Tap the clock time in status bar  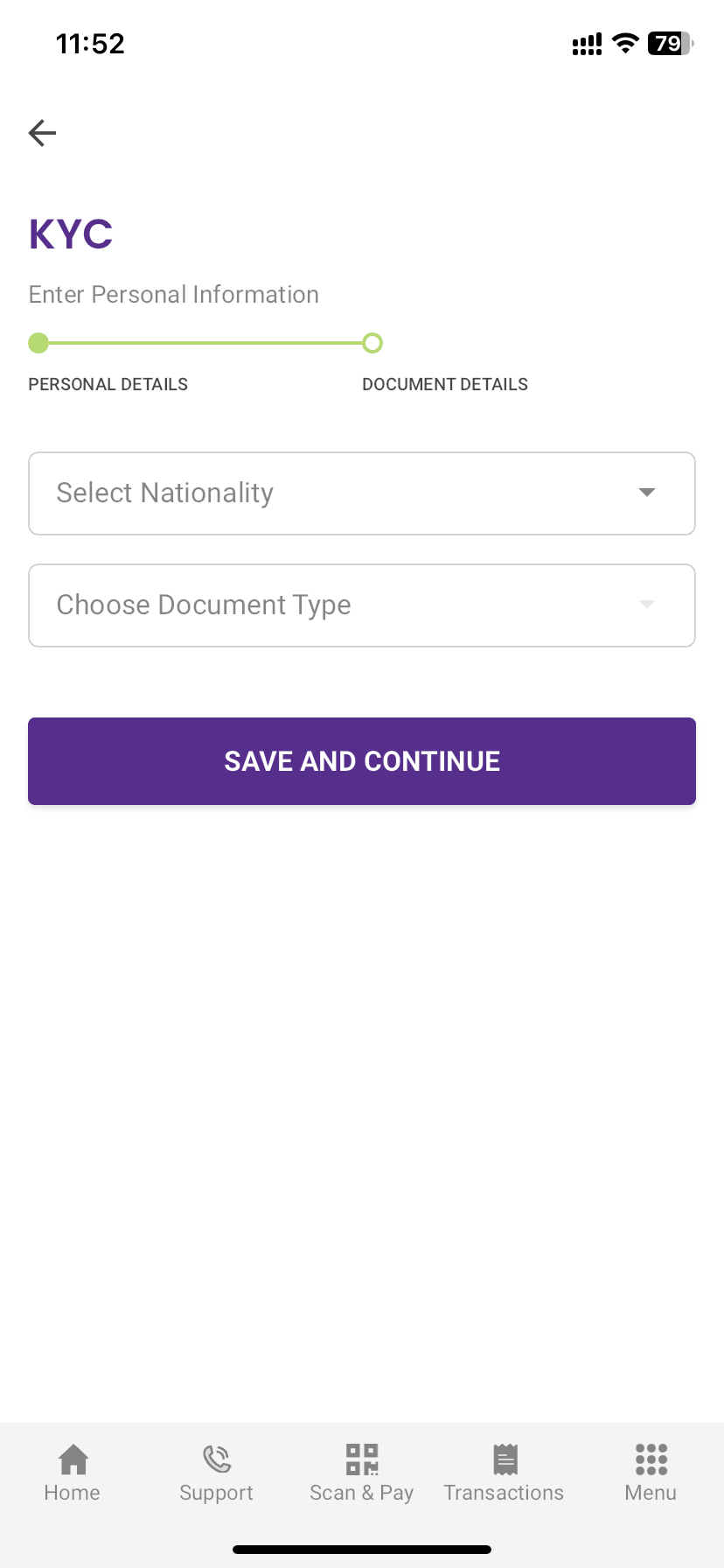(x=90, y=44)
